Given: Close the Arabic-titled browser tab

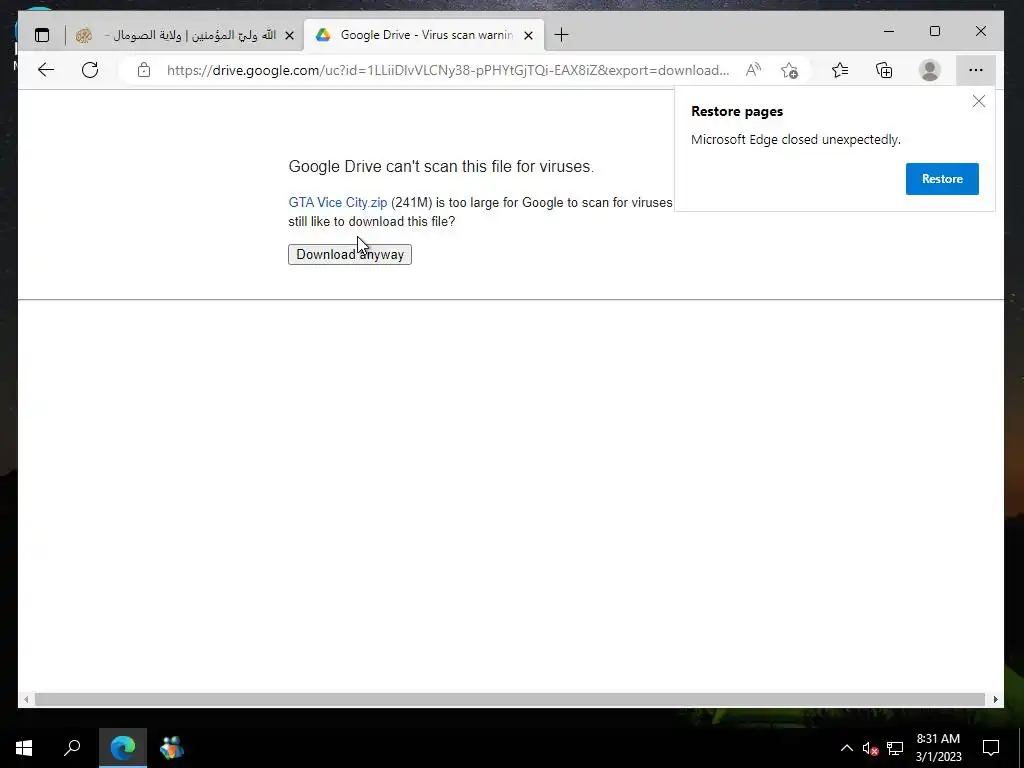Looking at the screenshot, I should pyautogui.click(x=289, y=35).
